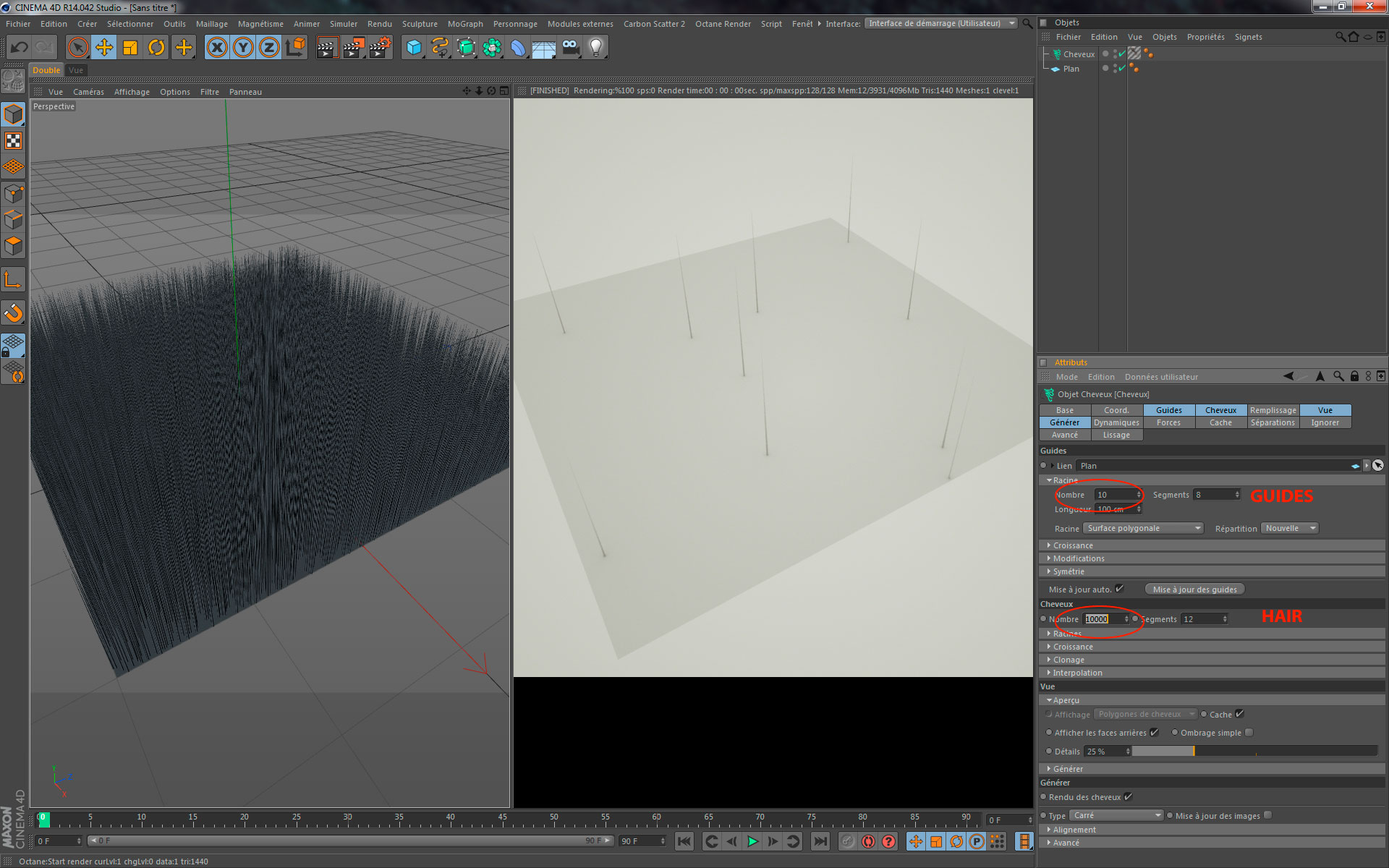Image resolution: width=1389 pixels, height=868 pixels.
Task: Play the animation forward
Action: point(752,841)
